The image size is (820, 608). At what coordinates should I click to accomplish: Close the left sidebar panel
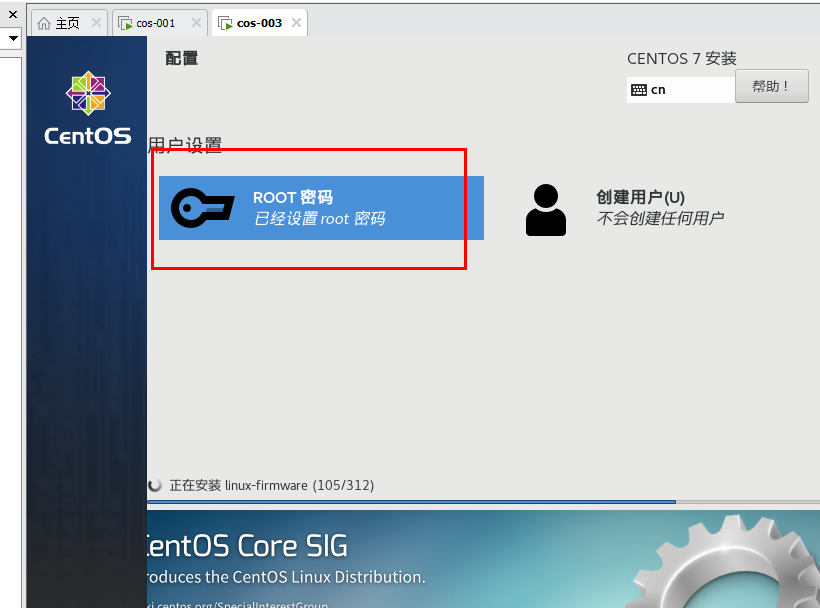[x=13, y=14]
